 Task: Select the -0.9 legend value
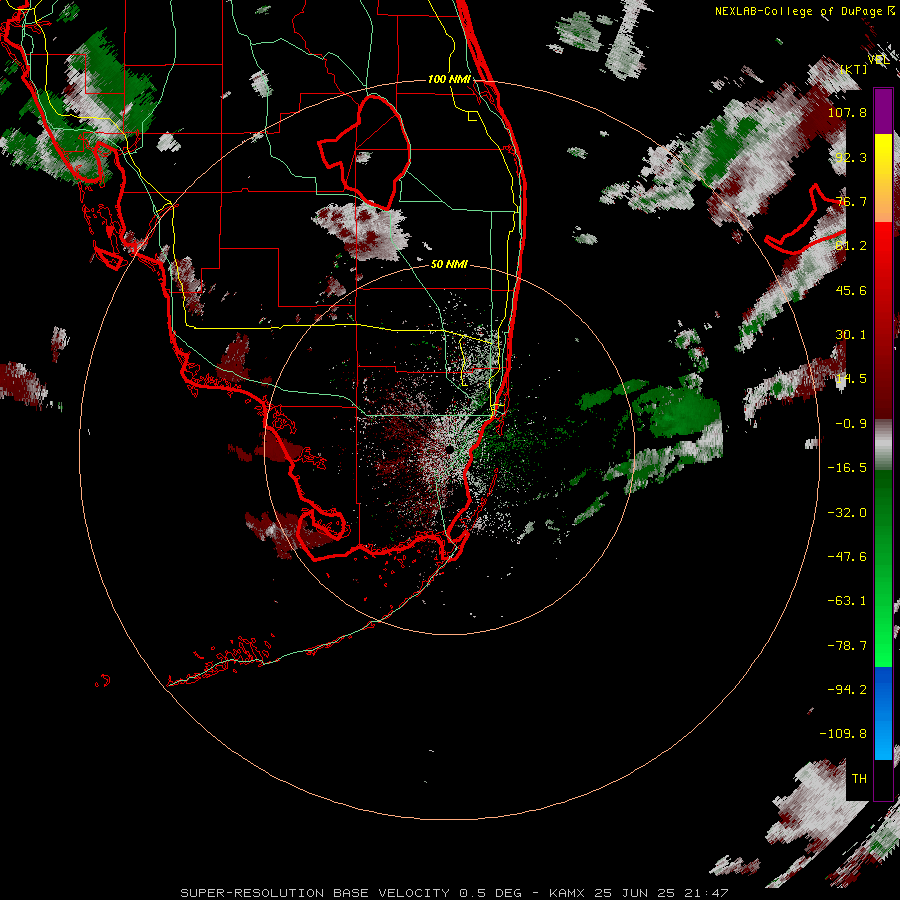pyautogui.click(x=851, y=424)
